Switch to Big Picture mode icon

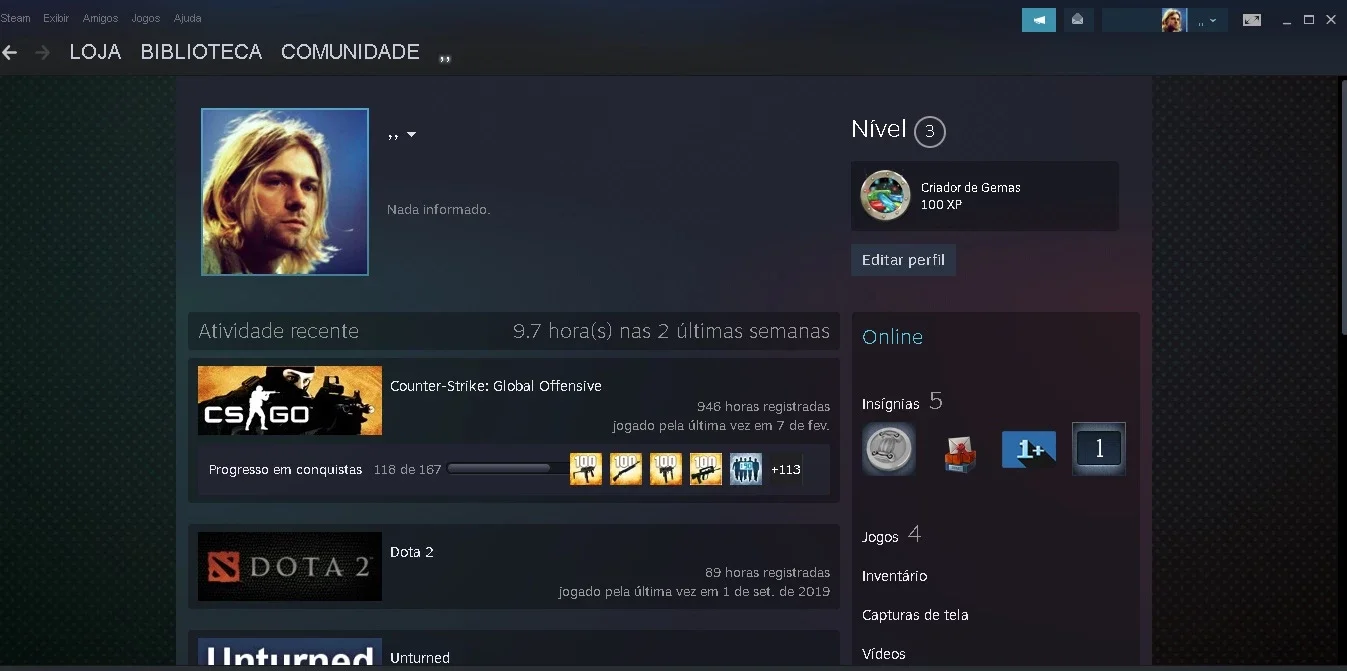[1252, 20]
